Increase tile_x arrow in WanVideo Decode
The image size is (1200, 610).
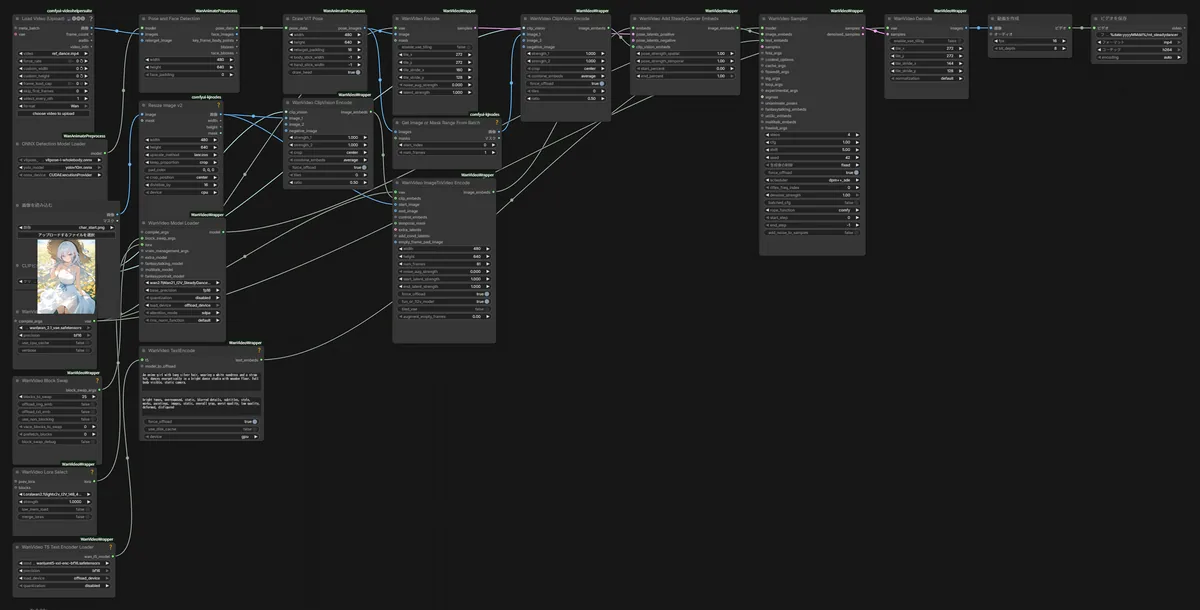962,49
